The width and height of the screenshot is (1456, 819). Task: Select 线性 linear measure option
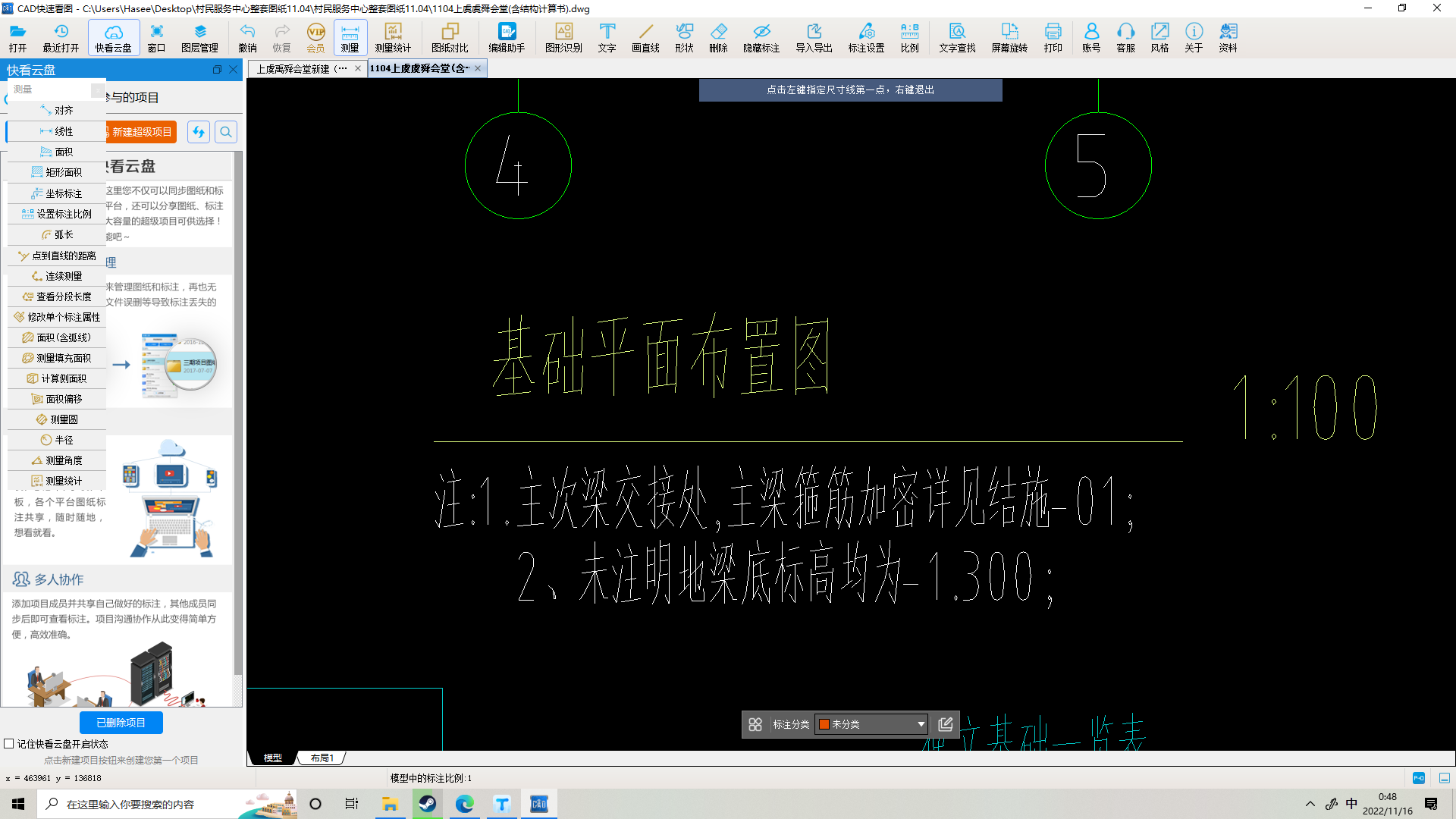click(57, 131)
